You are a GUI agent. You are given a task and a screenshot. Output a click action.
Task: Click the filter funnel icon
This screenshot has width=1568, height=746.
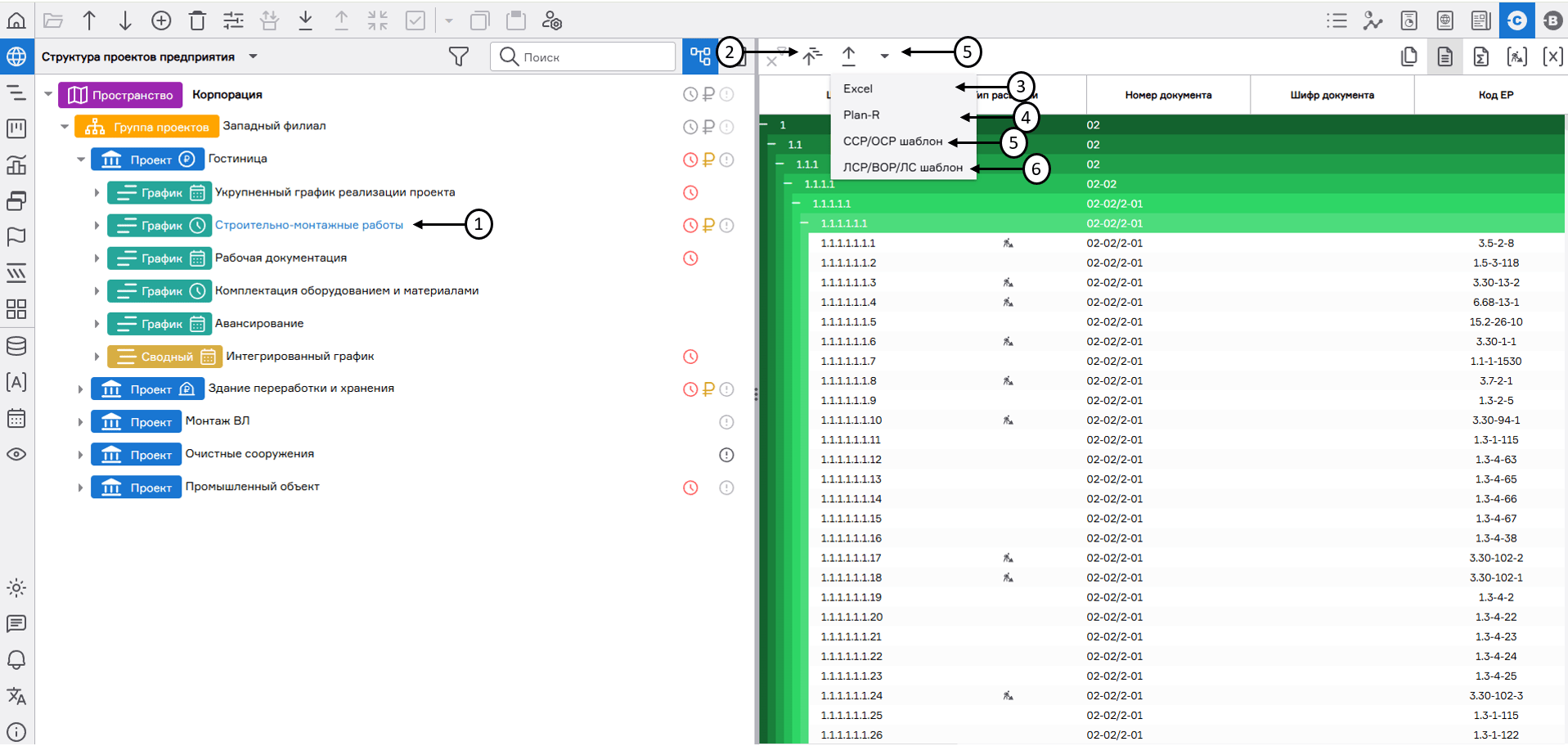pyautogui.click(x=459, y=56)
